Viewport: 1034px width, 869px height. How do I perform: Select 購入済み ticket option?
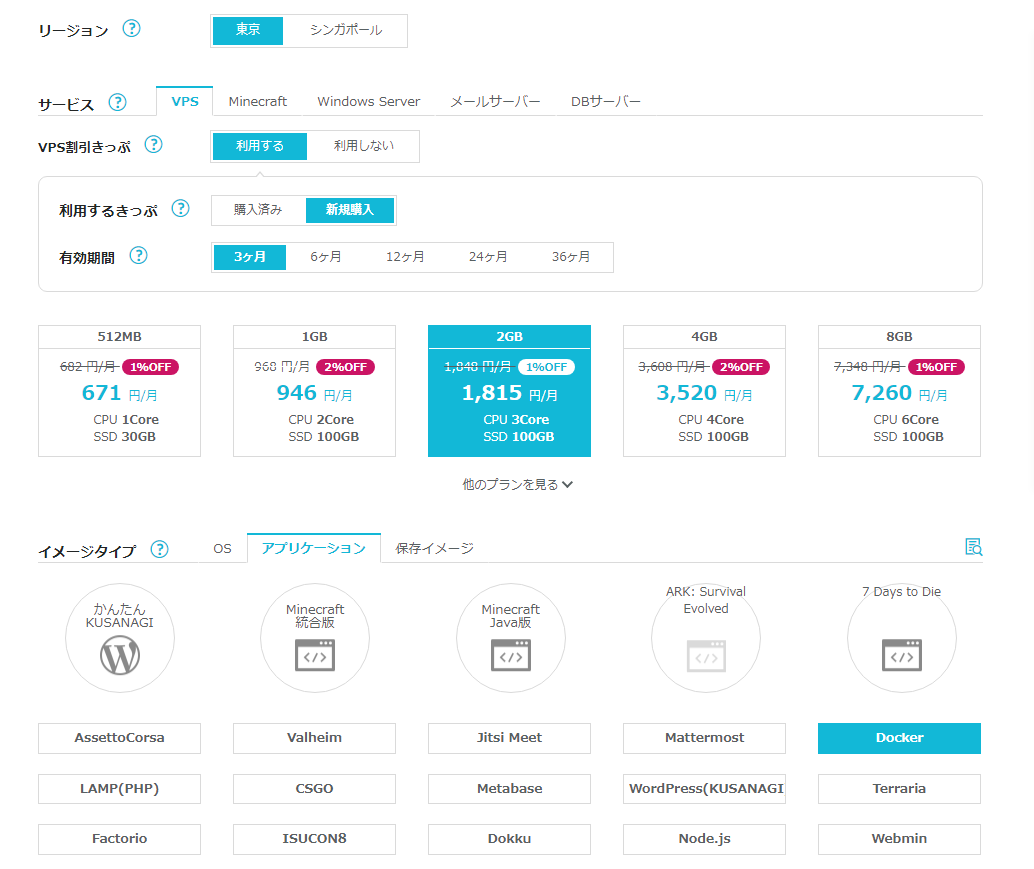click(258, 210)
